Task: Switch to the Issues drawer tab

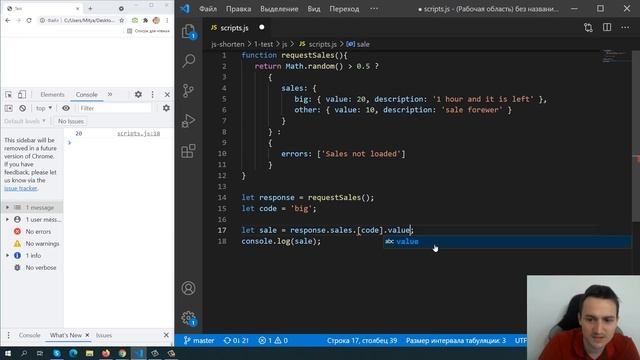Action: (104, 335)
